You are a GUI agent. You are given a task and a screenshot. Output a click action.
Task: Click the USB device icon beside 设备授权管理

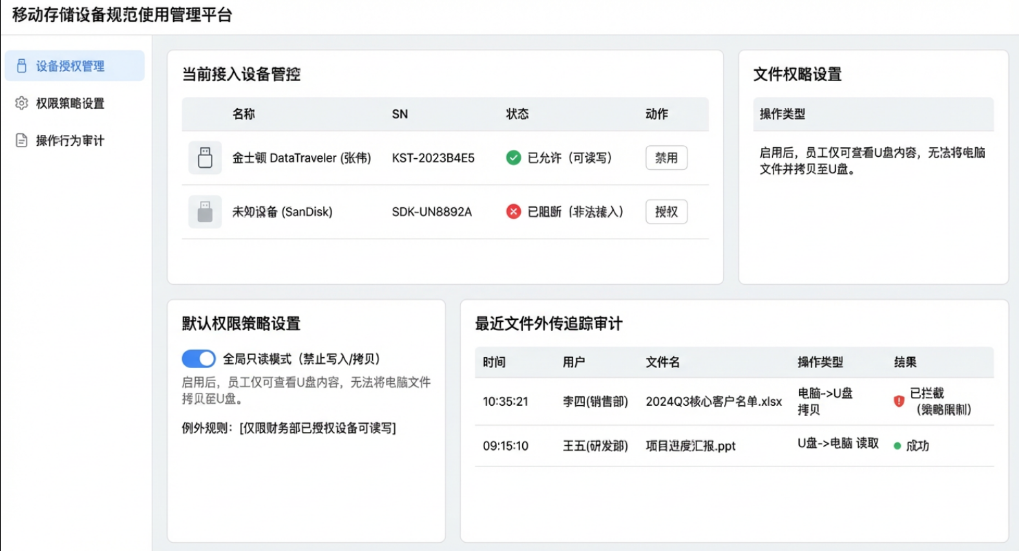pos(21,66)
